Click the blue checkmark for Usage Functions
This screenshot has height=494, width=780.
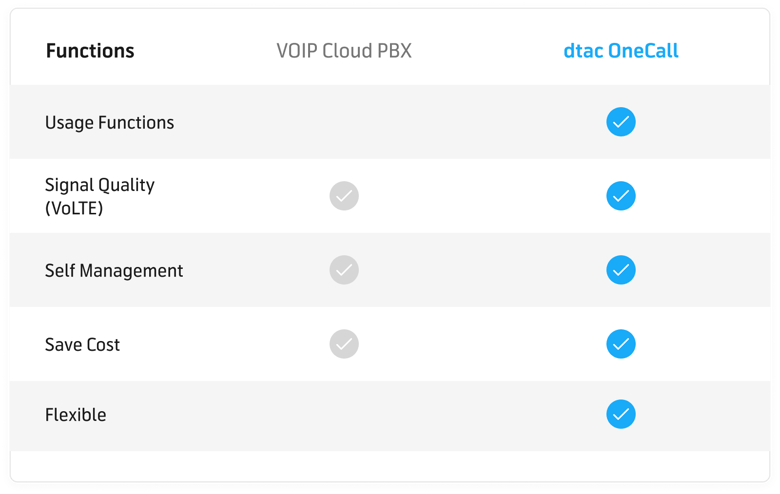[620, 122]
